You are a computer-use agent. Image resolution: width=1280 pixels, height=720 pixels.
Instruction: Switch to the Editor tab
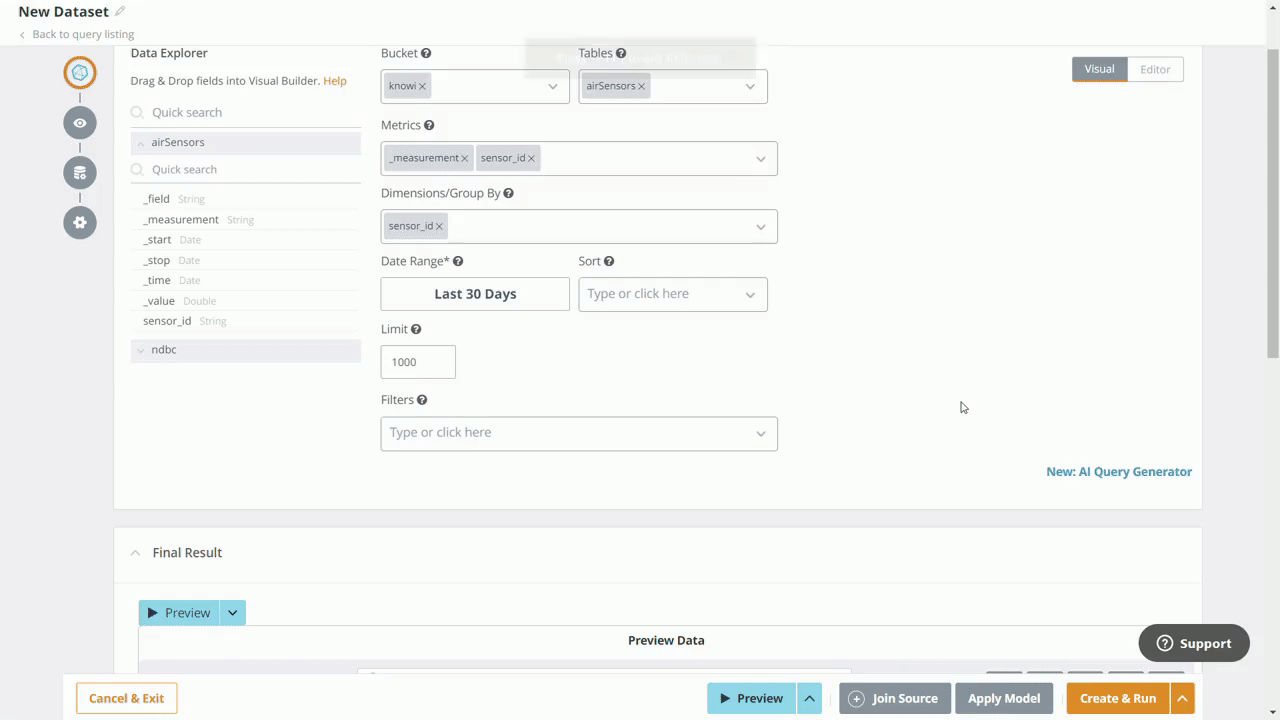click(1155, 69)
